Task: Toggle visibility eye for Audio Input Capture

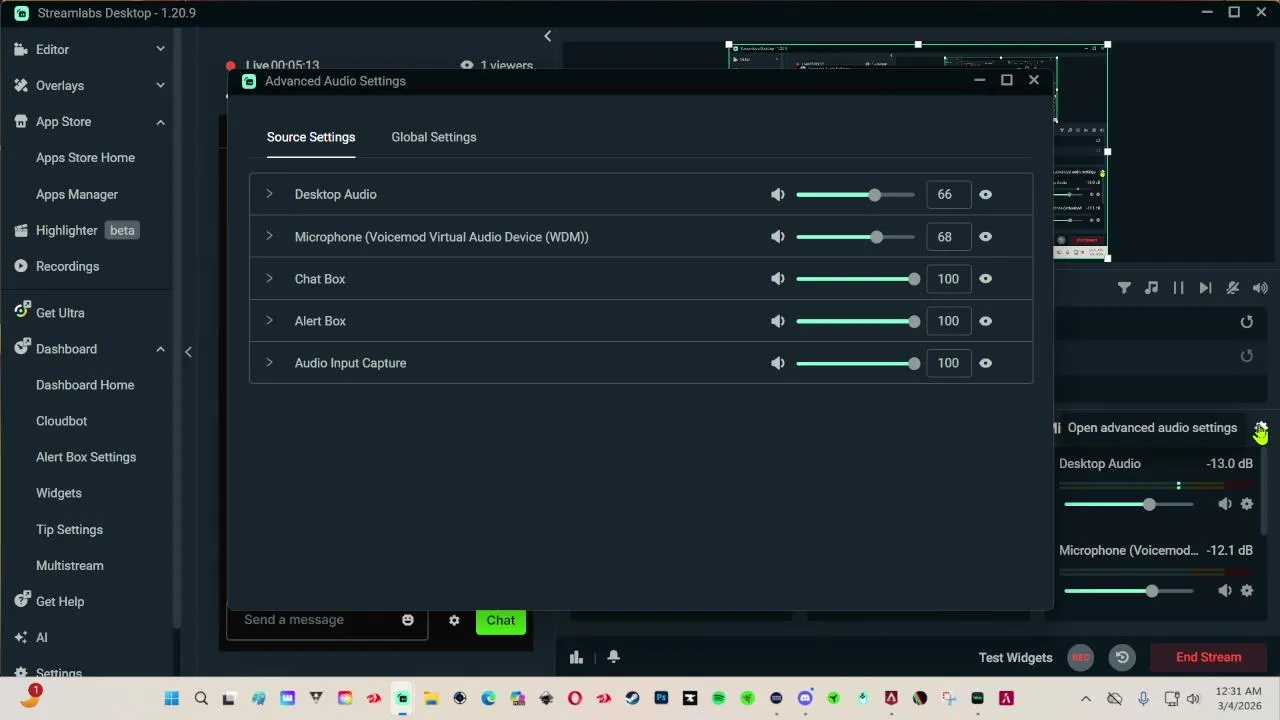Action: [x=985, y=363]
